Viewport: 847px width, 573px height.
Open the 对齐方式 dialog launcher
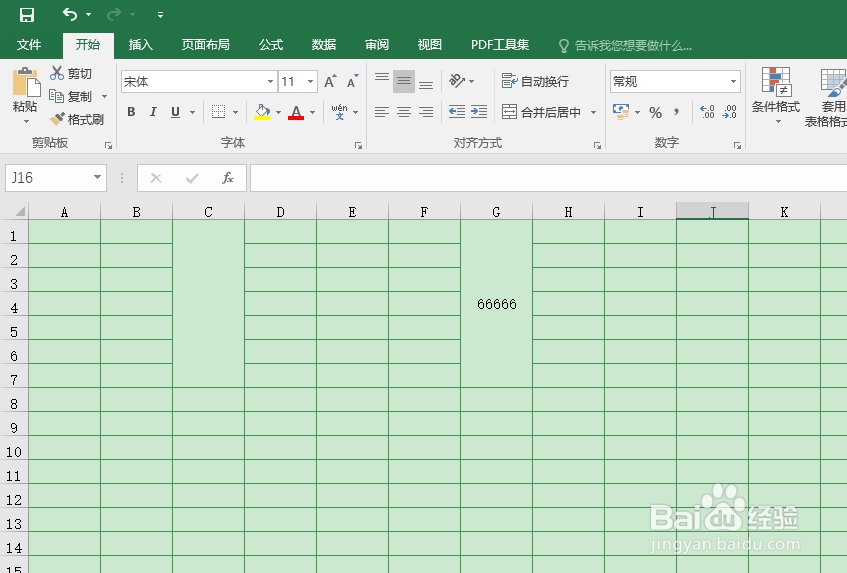coord(597,145)
